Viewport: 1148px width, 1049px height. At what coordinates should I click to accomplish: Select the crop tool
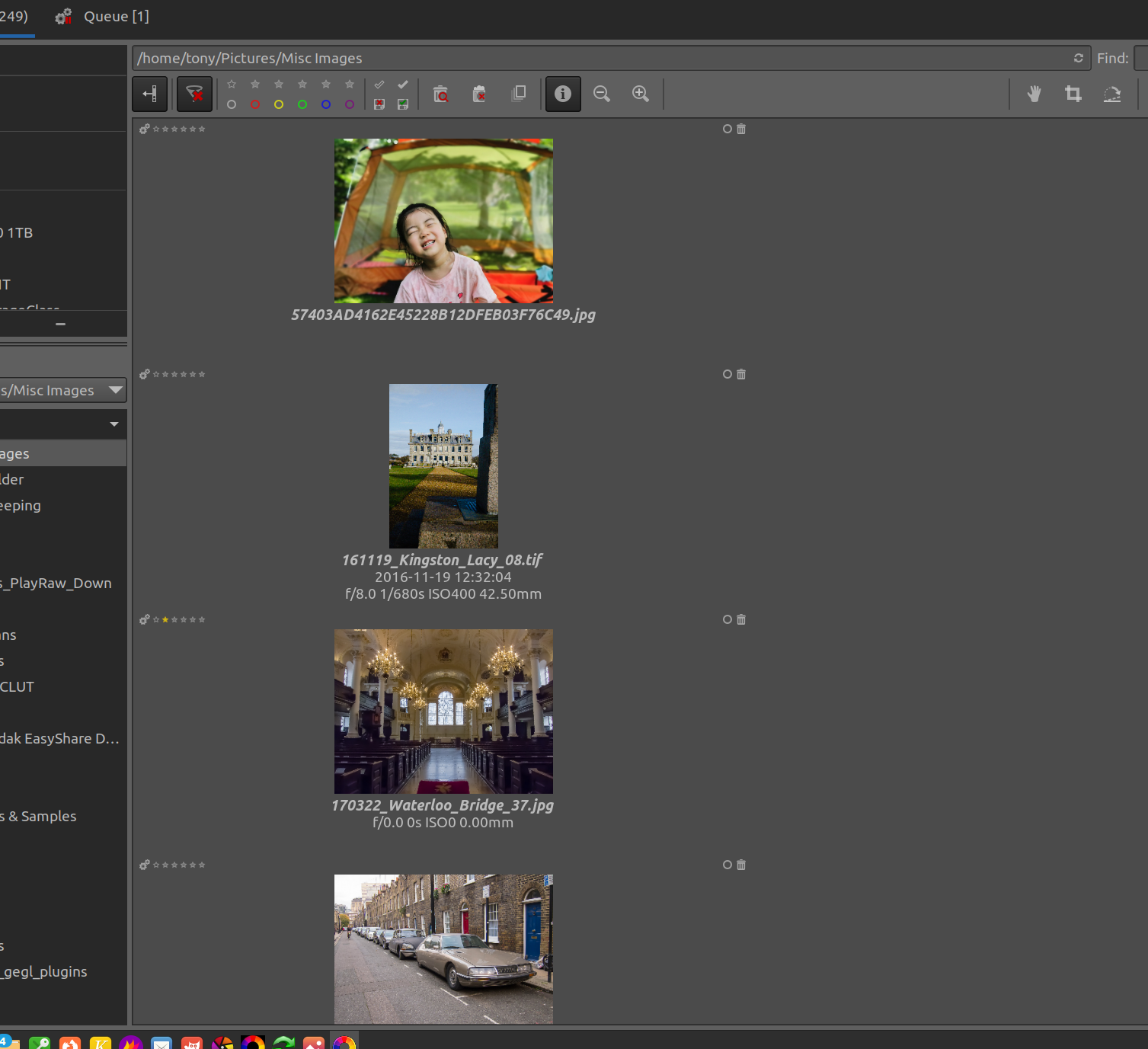(x=1073, y=94)
